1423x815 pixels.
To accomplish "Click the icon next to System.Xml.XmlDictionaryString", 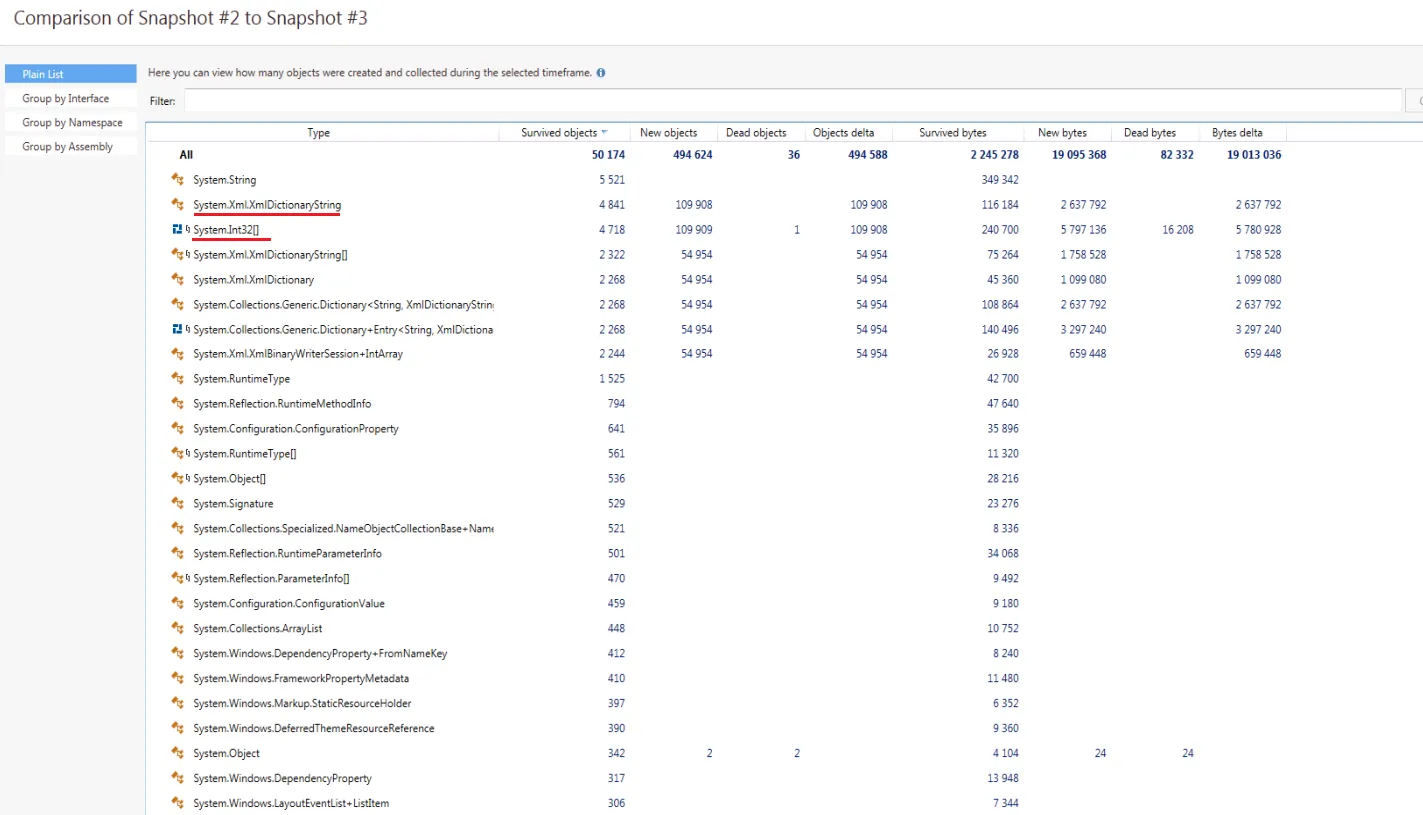I will tap(178, 205).
